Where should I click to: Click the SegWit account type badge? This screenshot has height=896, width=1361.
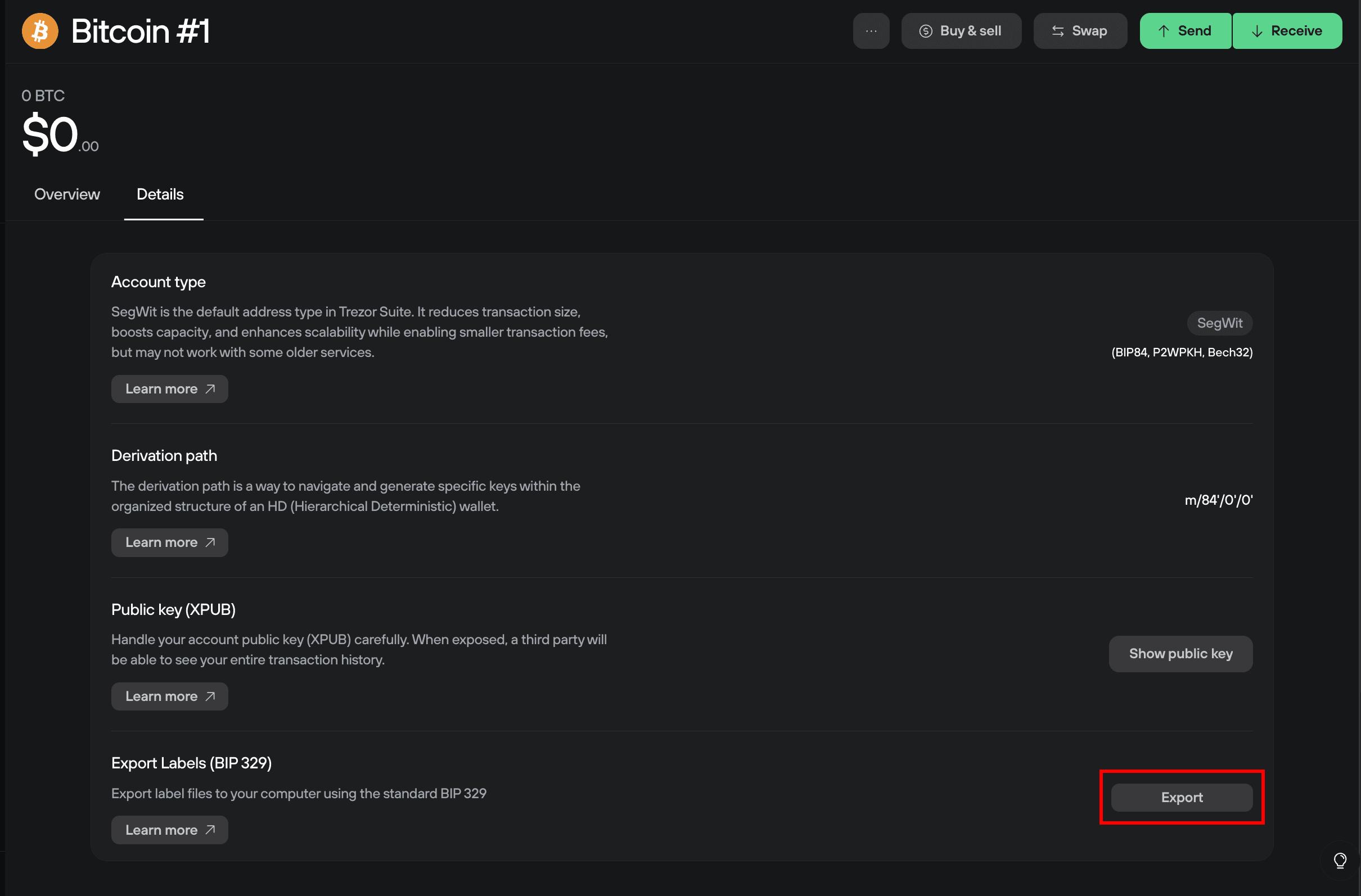click(x=1220, y=323)
